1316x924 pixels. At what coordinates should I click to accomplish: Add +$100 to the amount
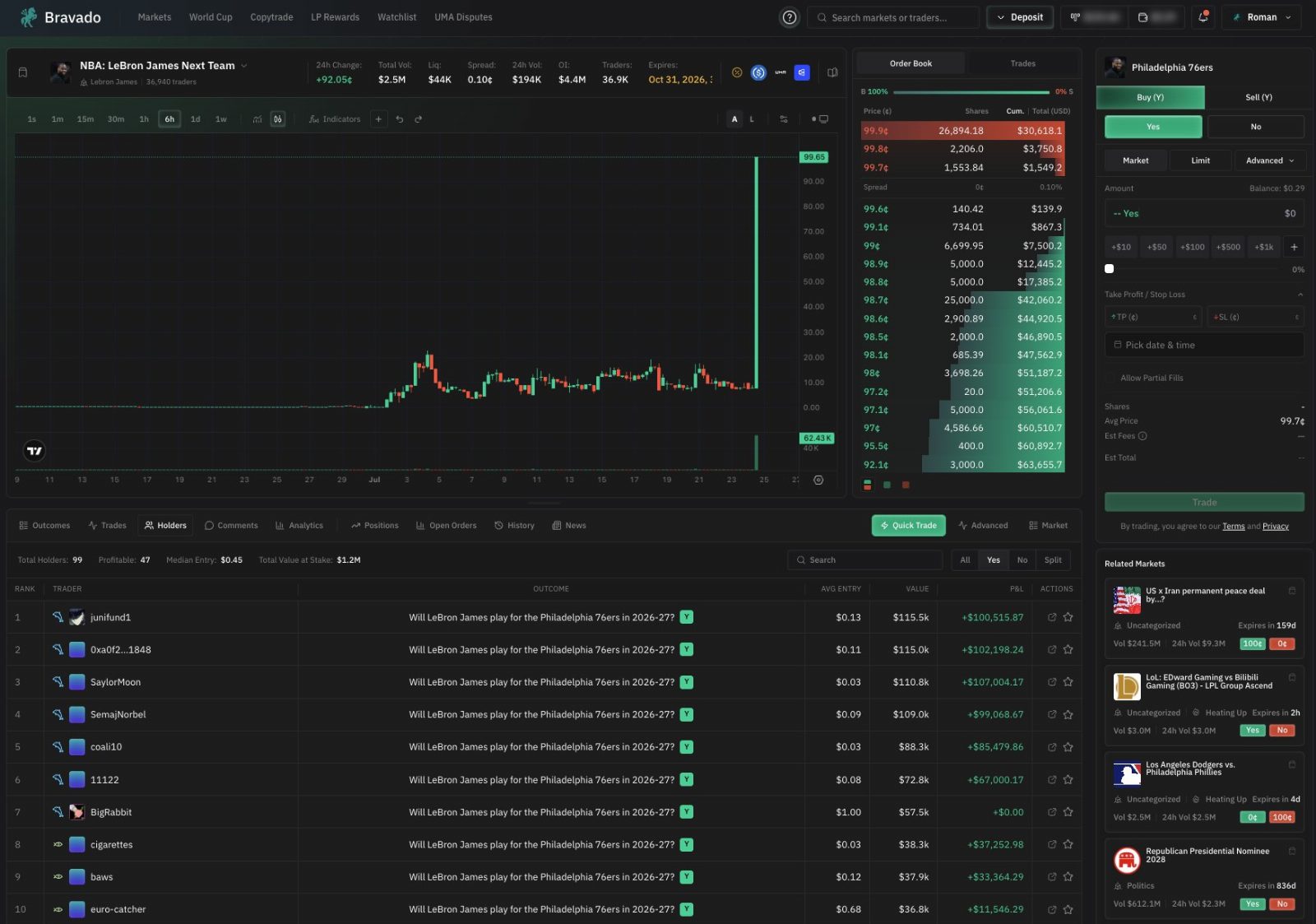tap(1192, 247)
